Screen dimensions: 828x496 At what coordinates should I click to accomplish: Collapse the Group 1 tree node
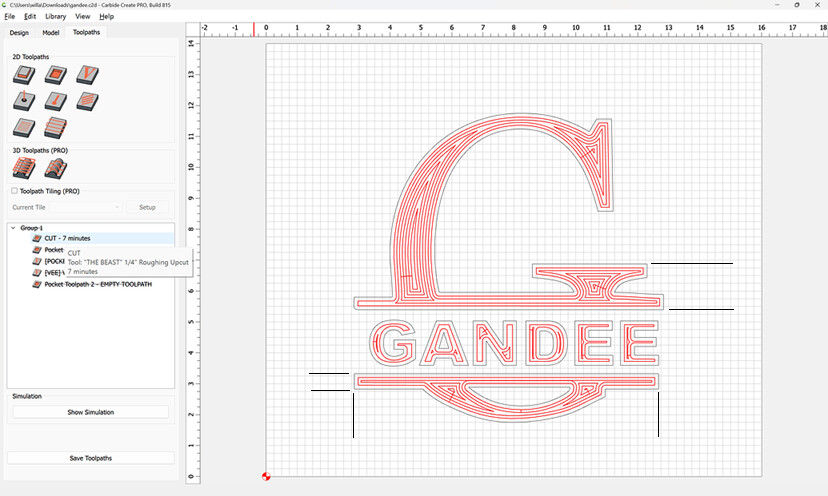pos(13,228)
